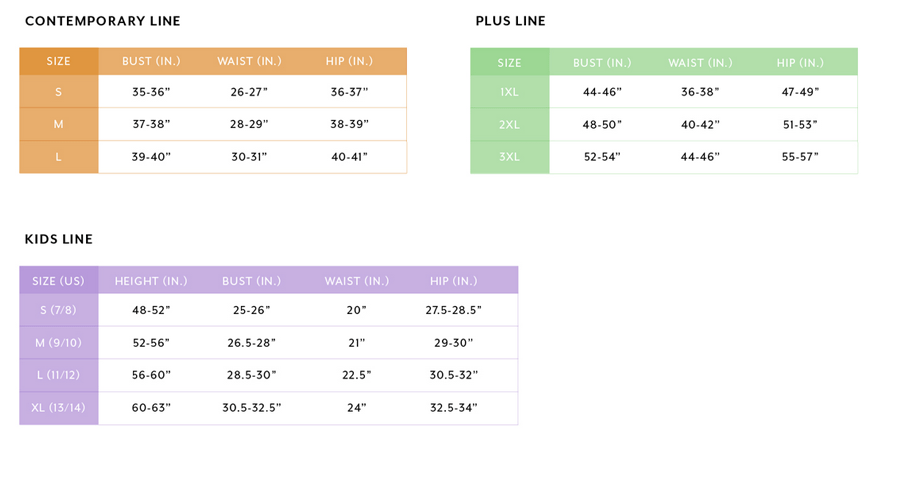900x500 pixels.
Task: Click the Contemporary size L row label
Action: pyautogui.click(x=59, y=157)
